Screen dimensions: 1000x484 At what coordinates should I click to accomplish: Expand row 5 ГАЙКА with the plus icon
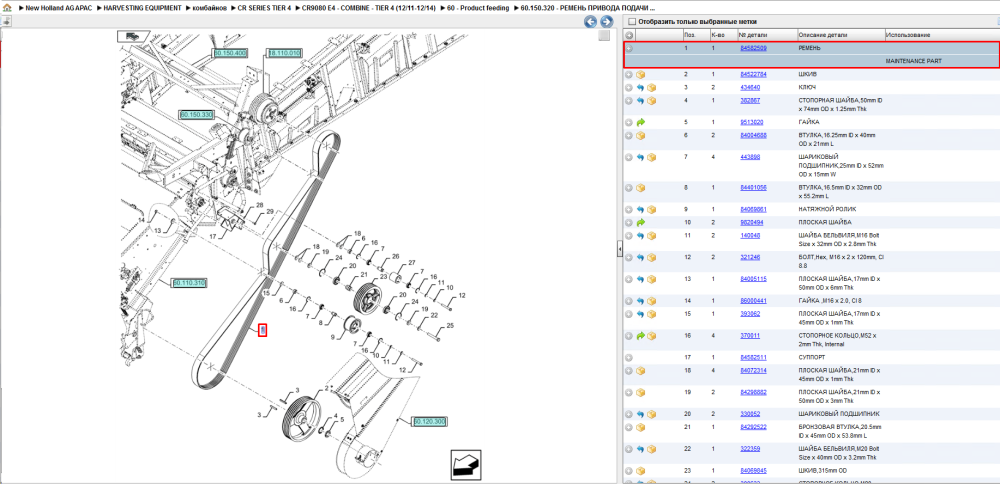click(x=629, y=122)
